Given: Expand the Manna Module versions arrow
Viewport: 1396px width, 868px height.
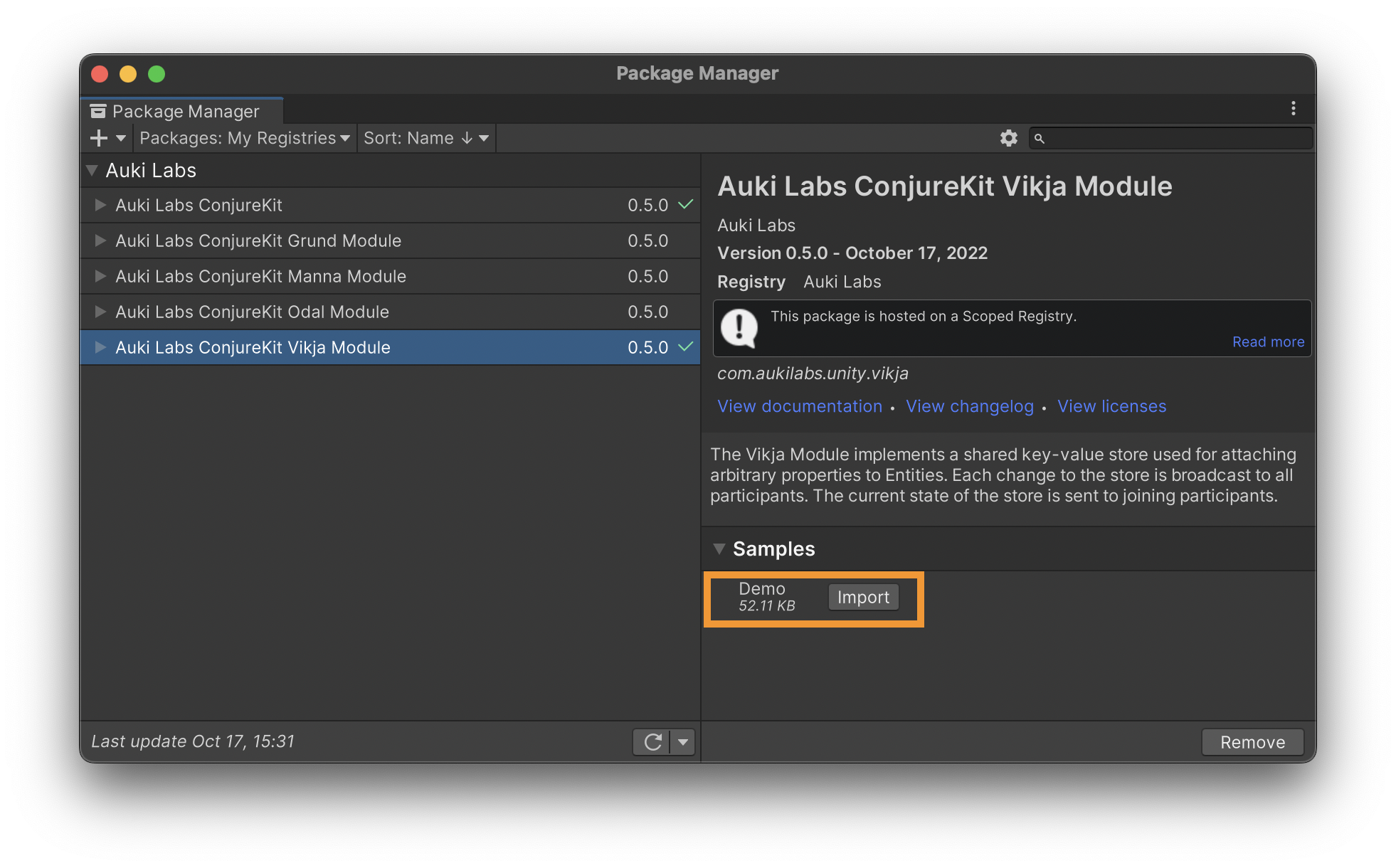Looking at the screenshot, I should (x=100, y=276).
